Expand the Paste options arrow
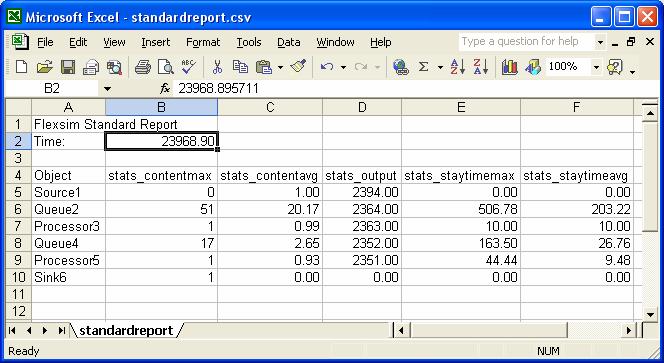Screen dimensions: 664x363 point(280,67)
